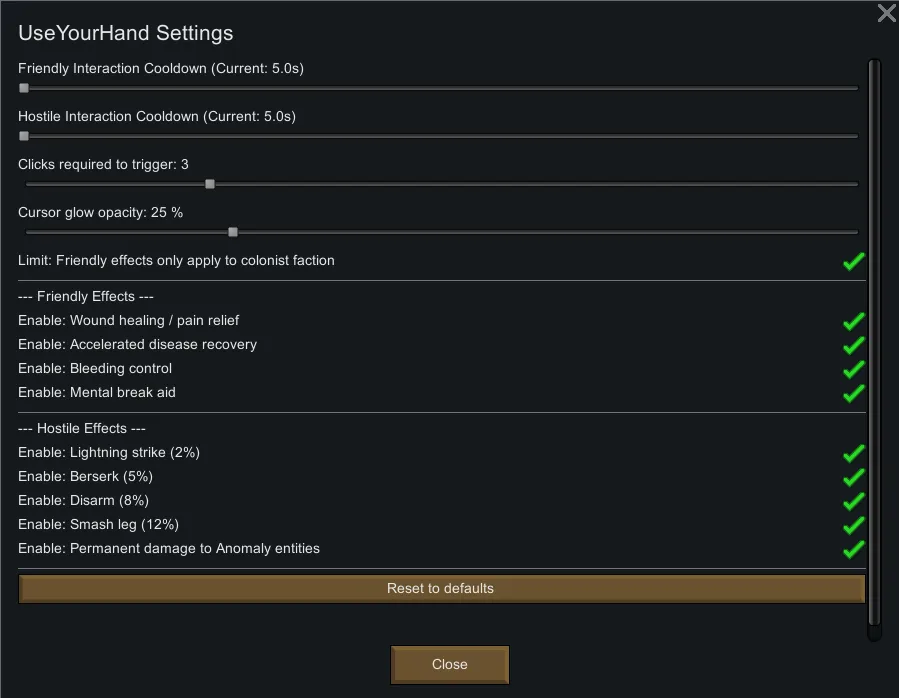Uncheck Bleeding control effect
The width and height of the screenshot is (899, 698).
[853, 369]
